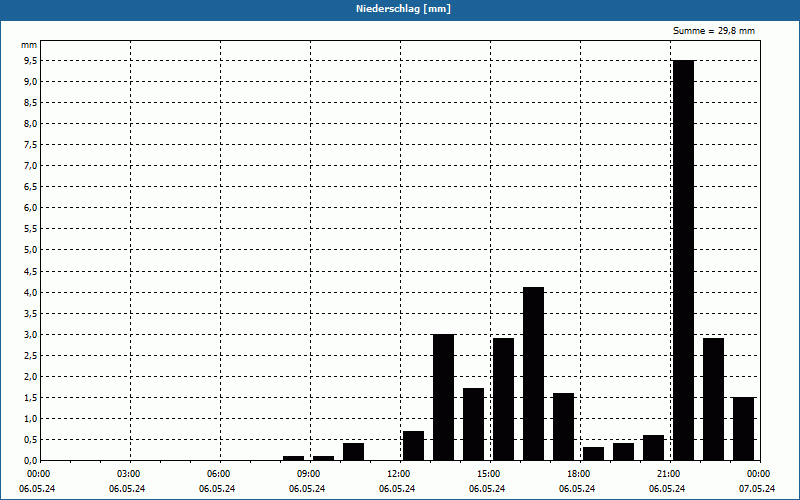This screenshot has width=800, height=500.
Task: Select the 9,5 y-axis label
Action: tap(31, 61)
